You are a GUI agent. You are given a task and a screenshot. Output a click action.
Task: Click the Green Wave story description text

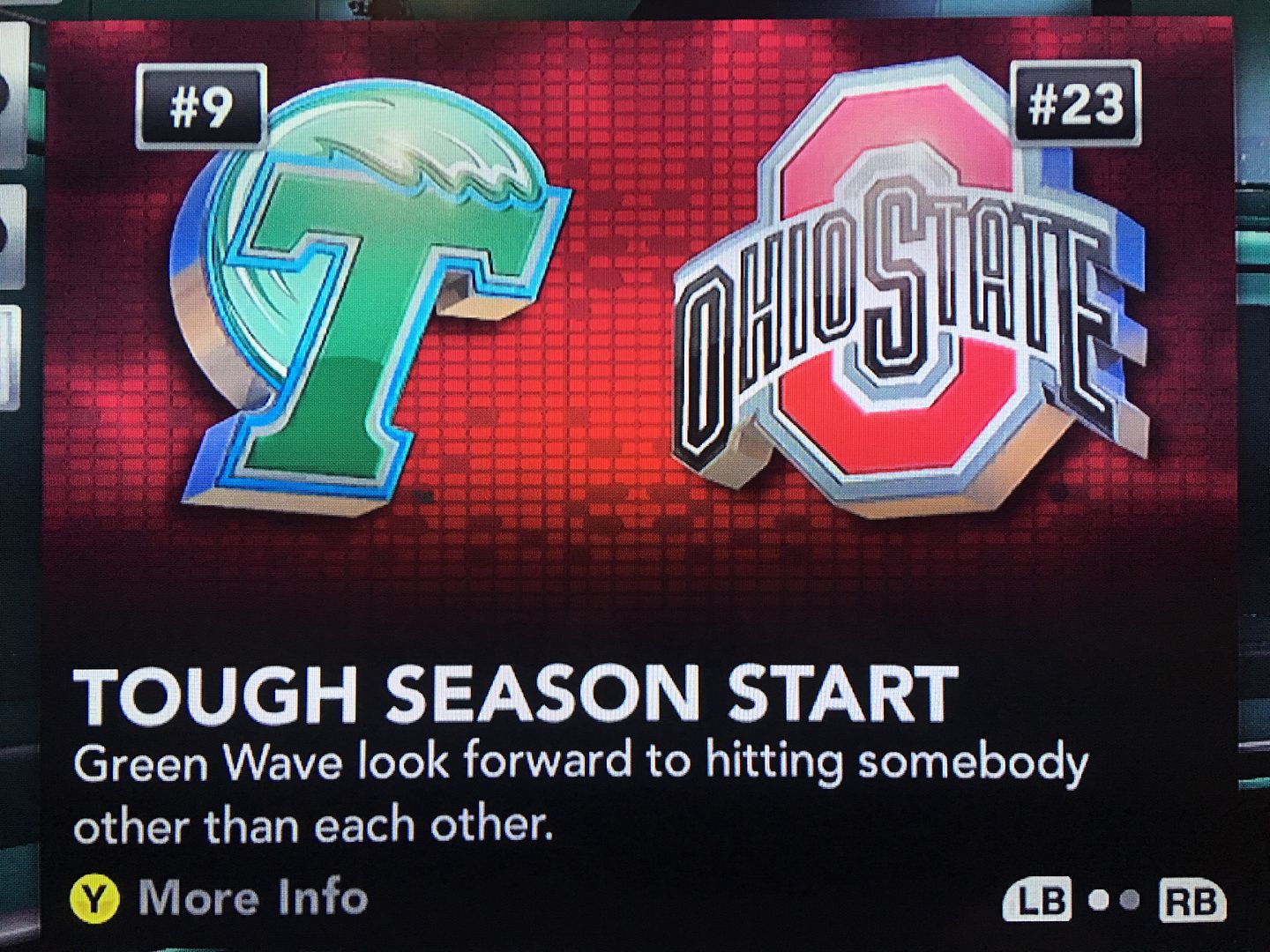click(580, 793)
